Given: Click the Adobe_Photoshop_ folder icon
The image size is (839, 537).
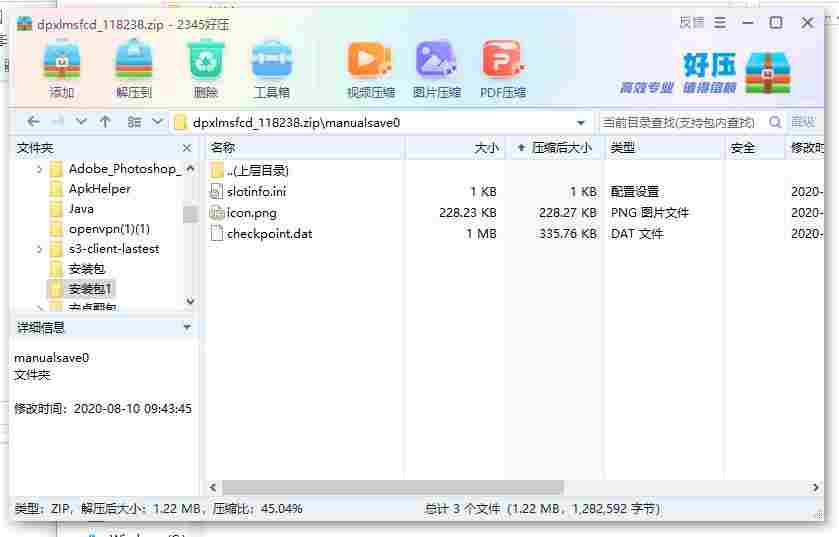Looking at the screenshot, I should coord(56,169).
